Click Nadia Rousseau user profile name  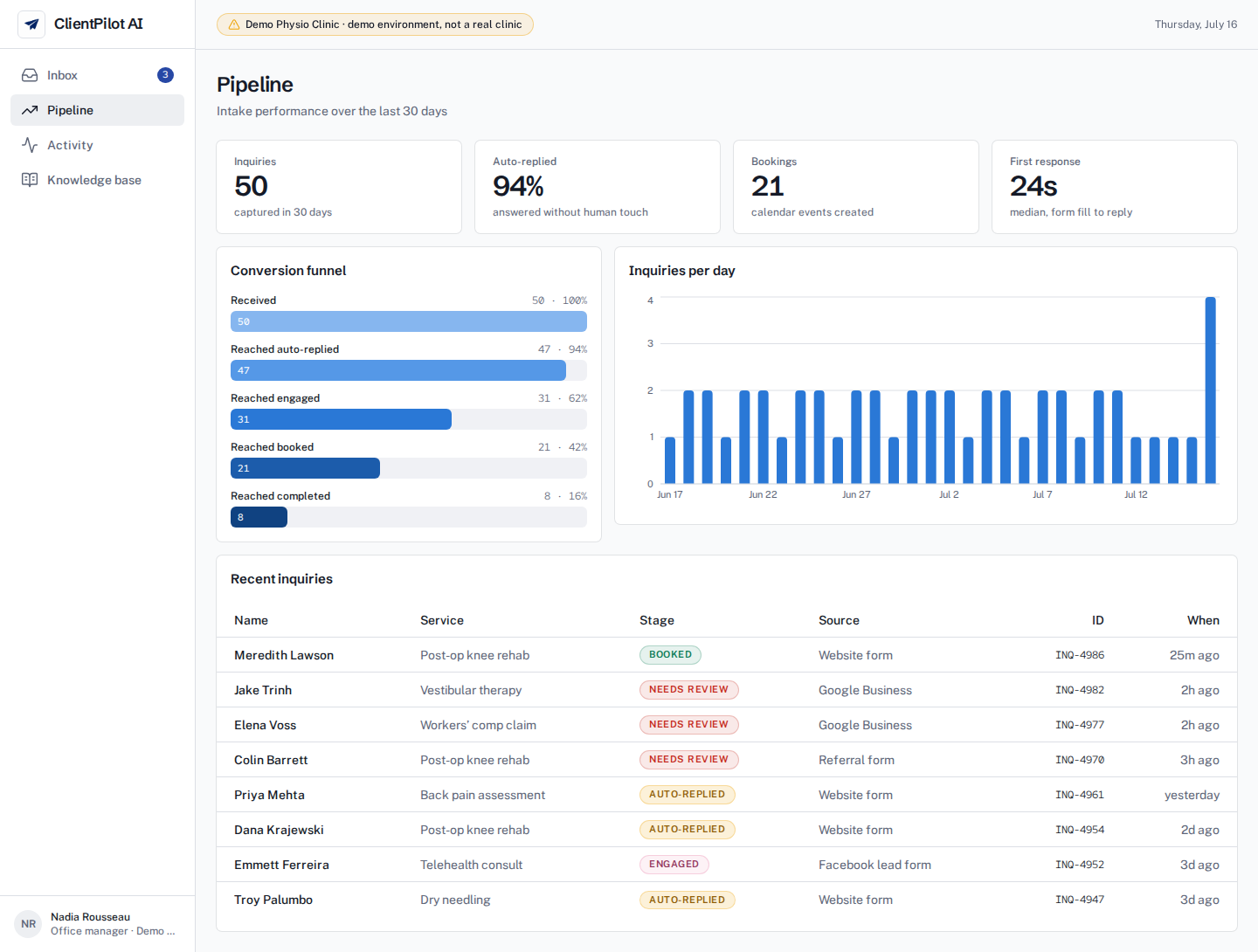click(x=90, y=917)
